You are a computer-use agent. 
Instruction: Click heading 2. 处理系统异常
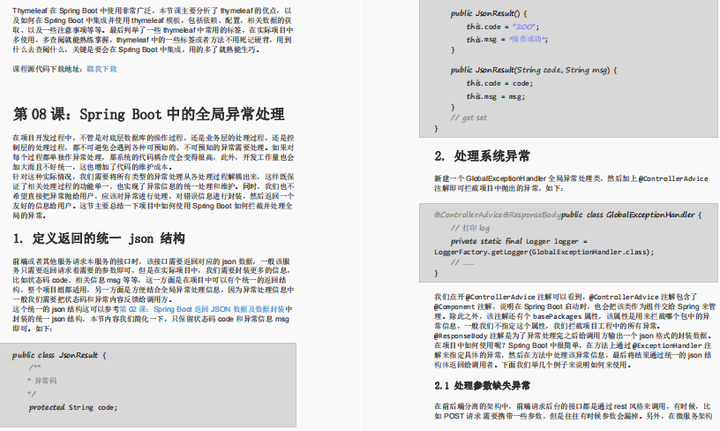pos(482,156)
